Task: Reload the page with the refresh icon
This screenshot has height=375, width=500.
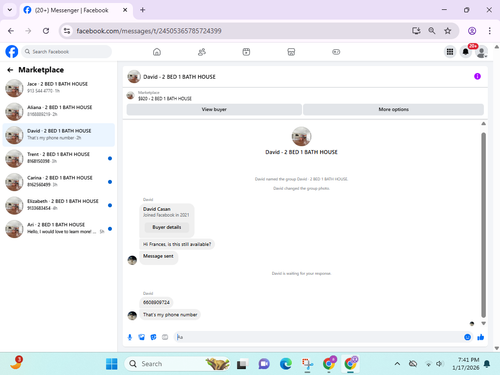Action: click(46, 31)
